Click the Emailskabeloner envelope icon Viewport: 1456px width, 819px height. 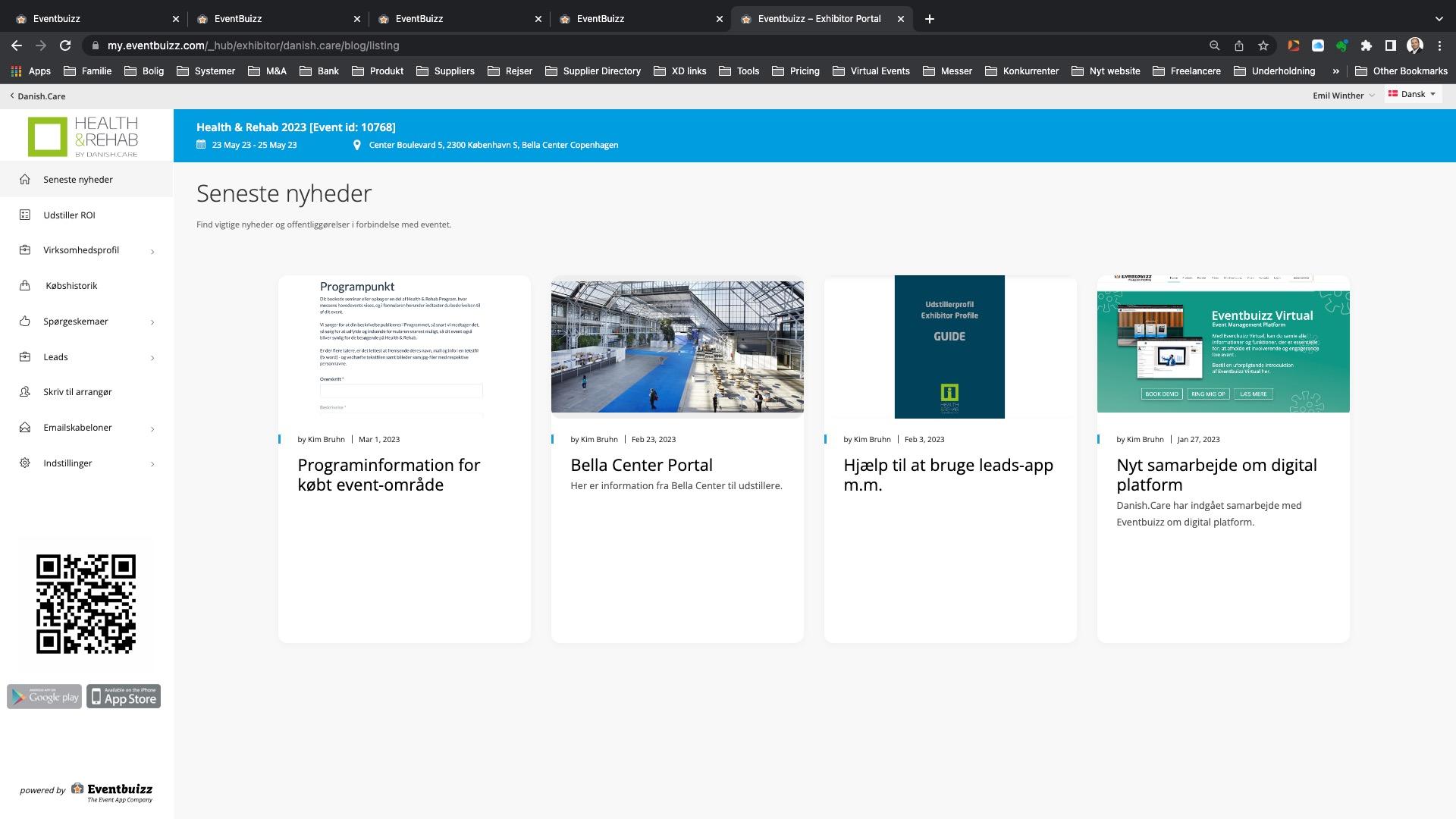pyautogui.click(x=25, y=428)
